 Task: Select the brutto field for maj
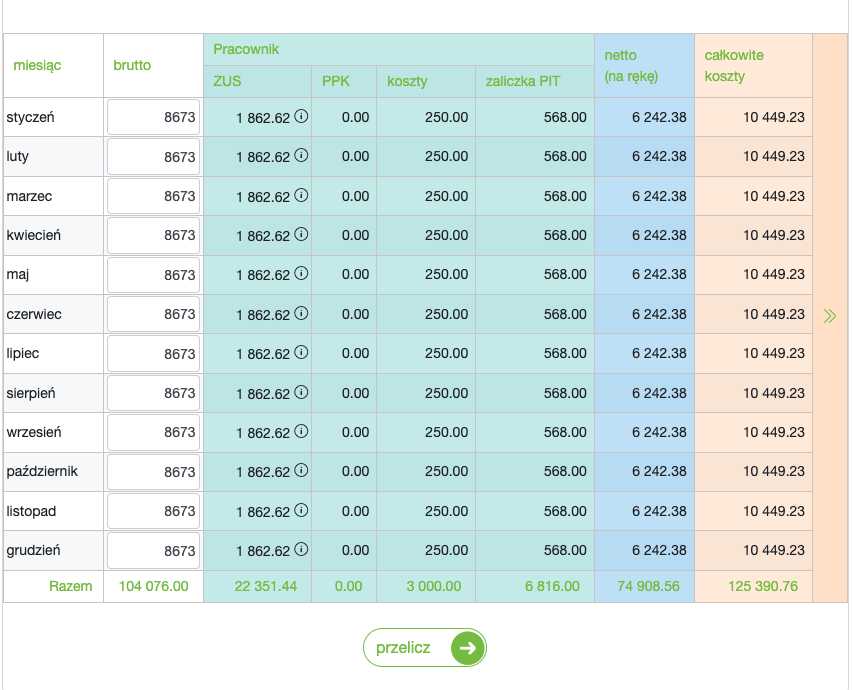pyautogui.click(x=153, y=274)
